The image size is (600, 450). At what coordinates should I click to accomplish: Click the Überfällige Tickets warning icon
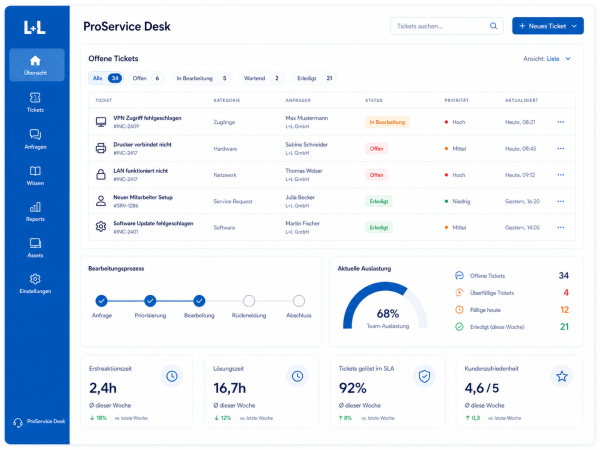tap(459, 293)
